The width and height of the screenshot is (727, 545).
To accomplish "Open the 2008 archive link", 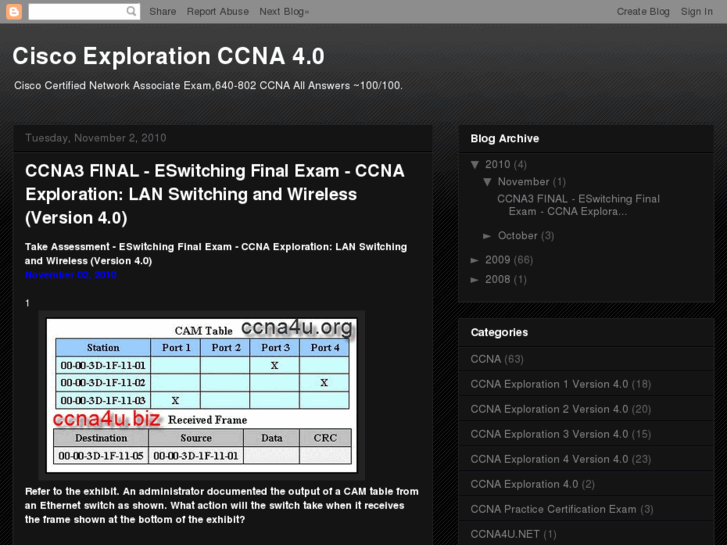I will click(497, 279).
